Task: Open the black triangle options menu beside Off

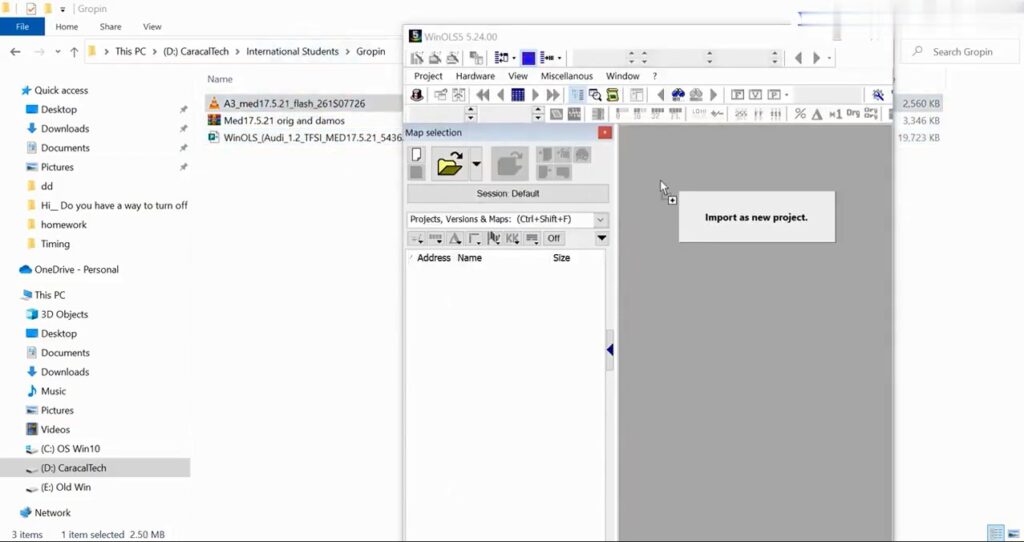Action: tap(601, 238)
